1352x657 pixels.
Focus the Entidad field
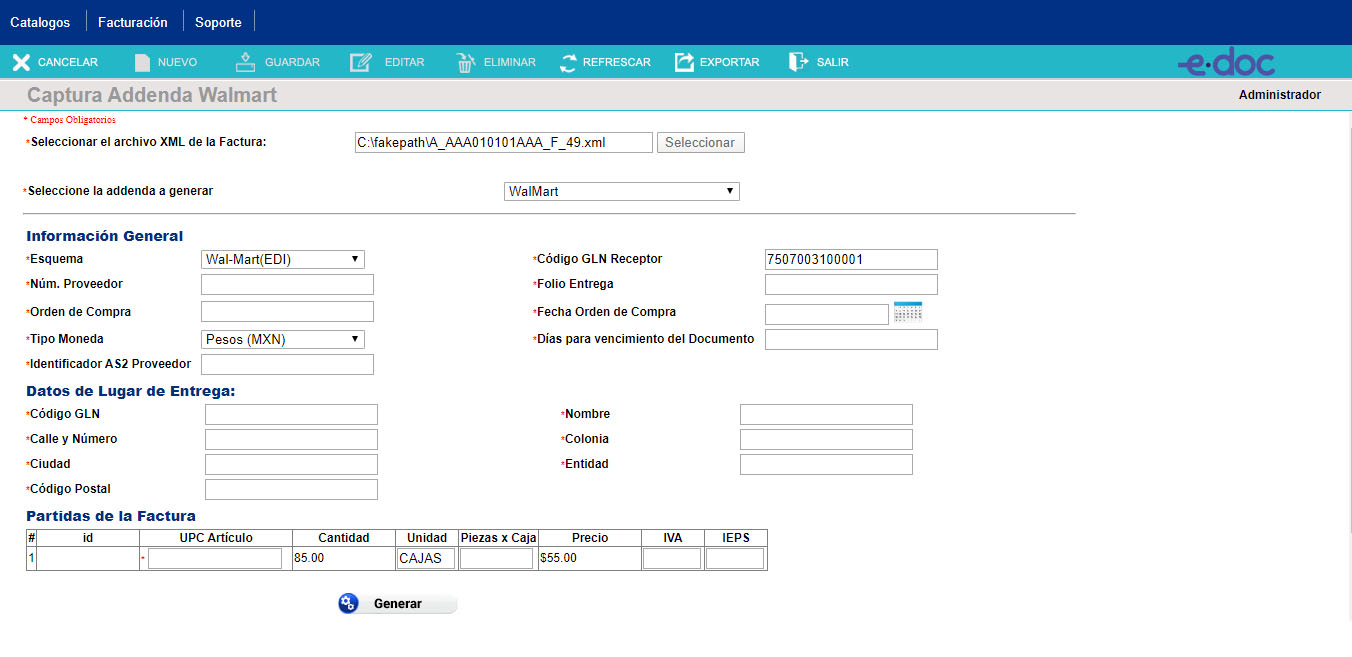tap(826, 464)
